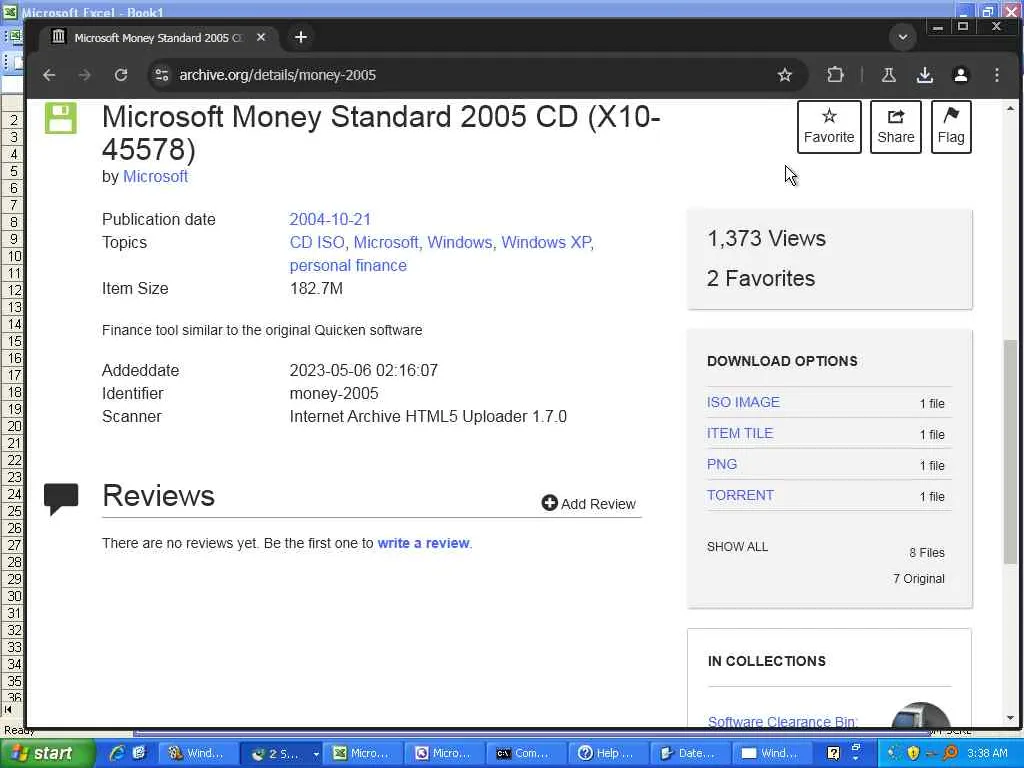Click the write a review link
1024x768 pixels.
423,543
